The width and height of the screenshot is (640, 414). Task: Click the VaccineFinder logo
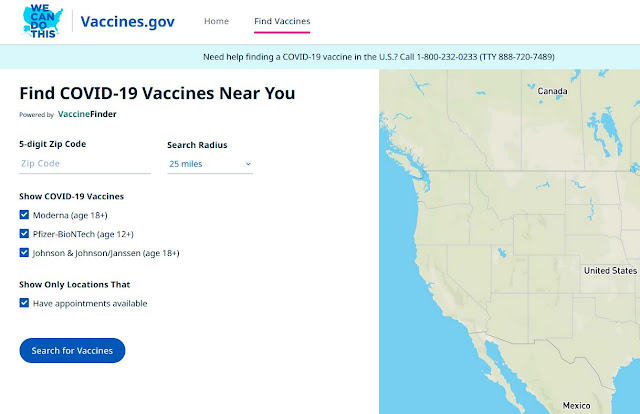(87, 115)
